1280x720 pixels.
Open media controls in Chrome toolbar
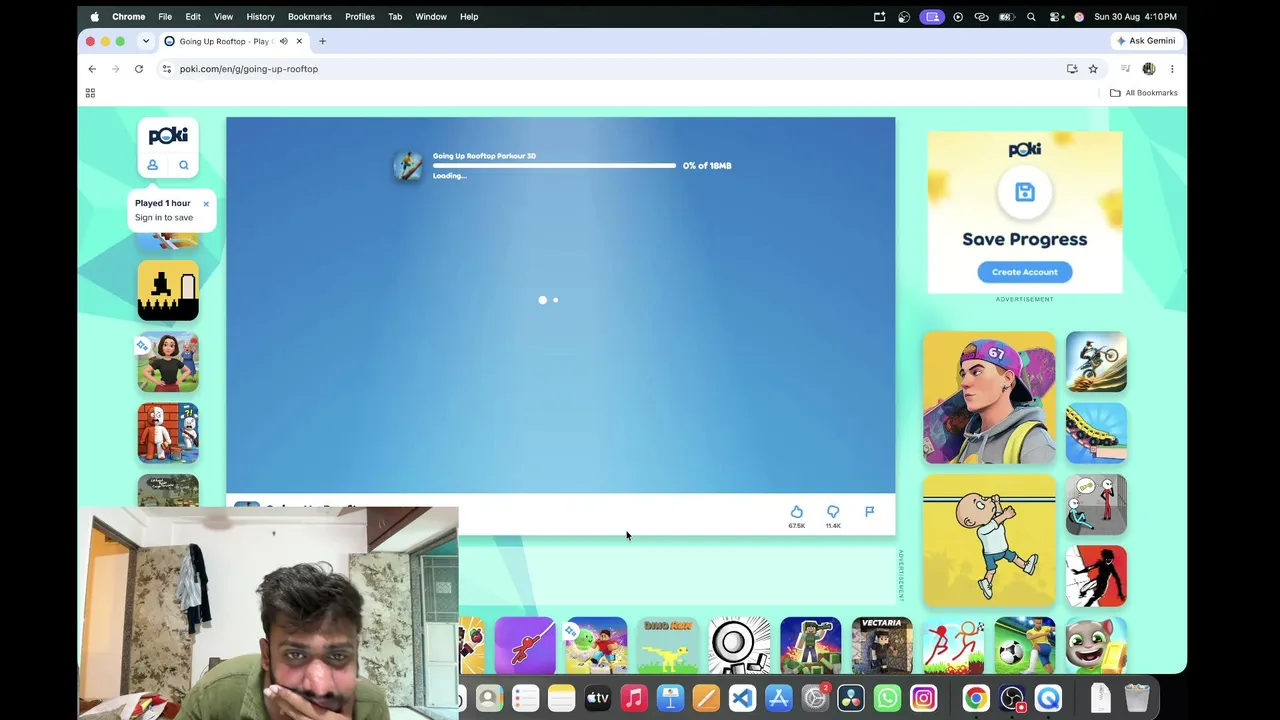point(1125,69)
